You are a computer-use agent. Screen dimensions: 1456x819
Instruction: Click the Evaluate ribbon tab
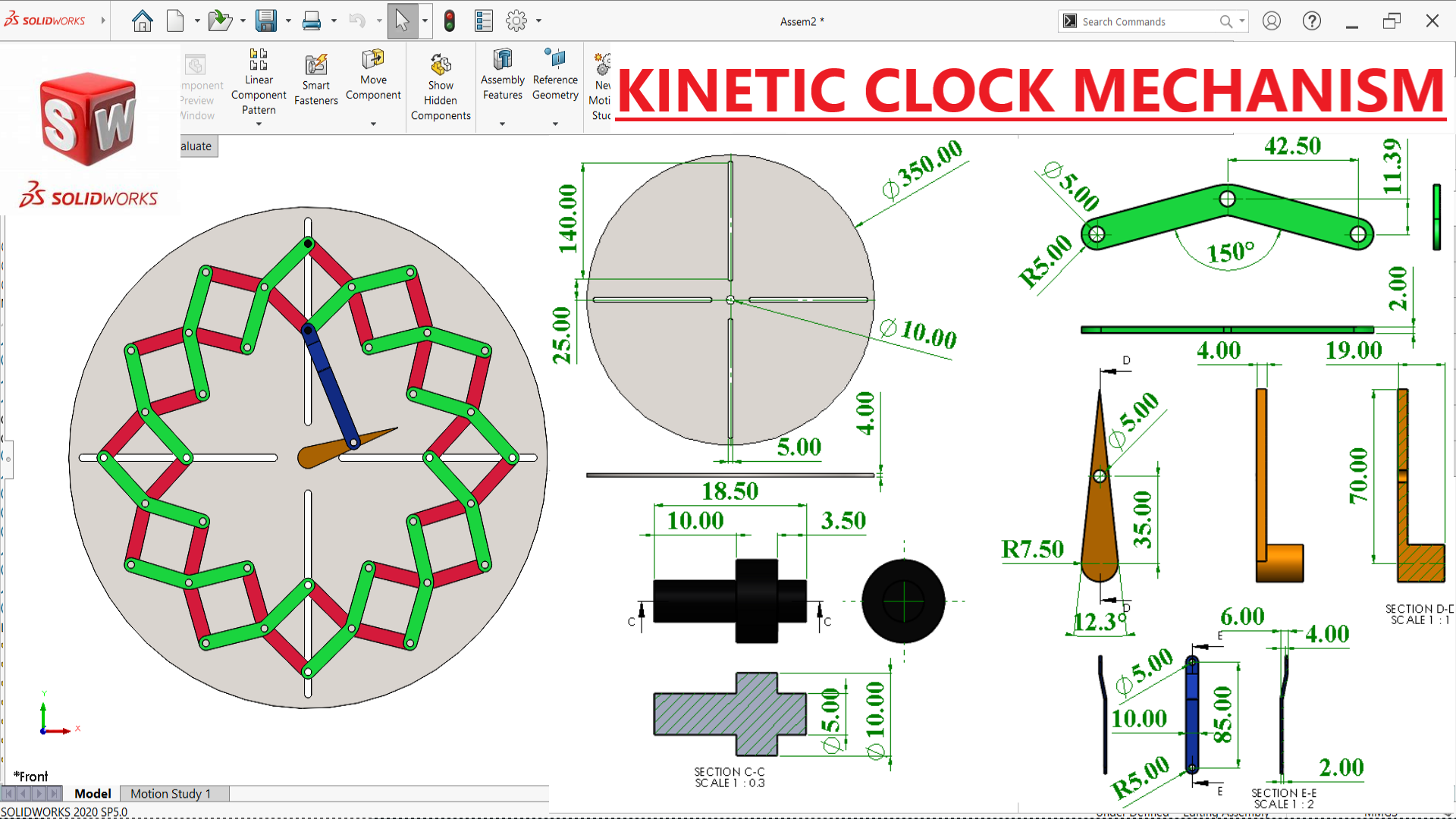[197, 146]
